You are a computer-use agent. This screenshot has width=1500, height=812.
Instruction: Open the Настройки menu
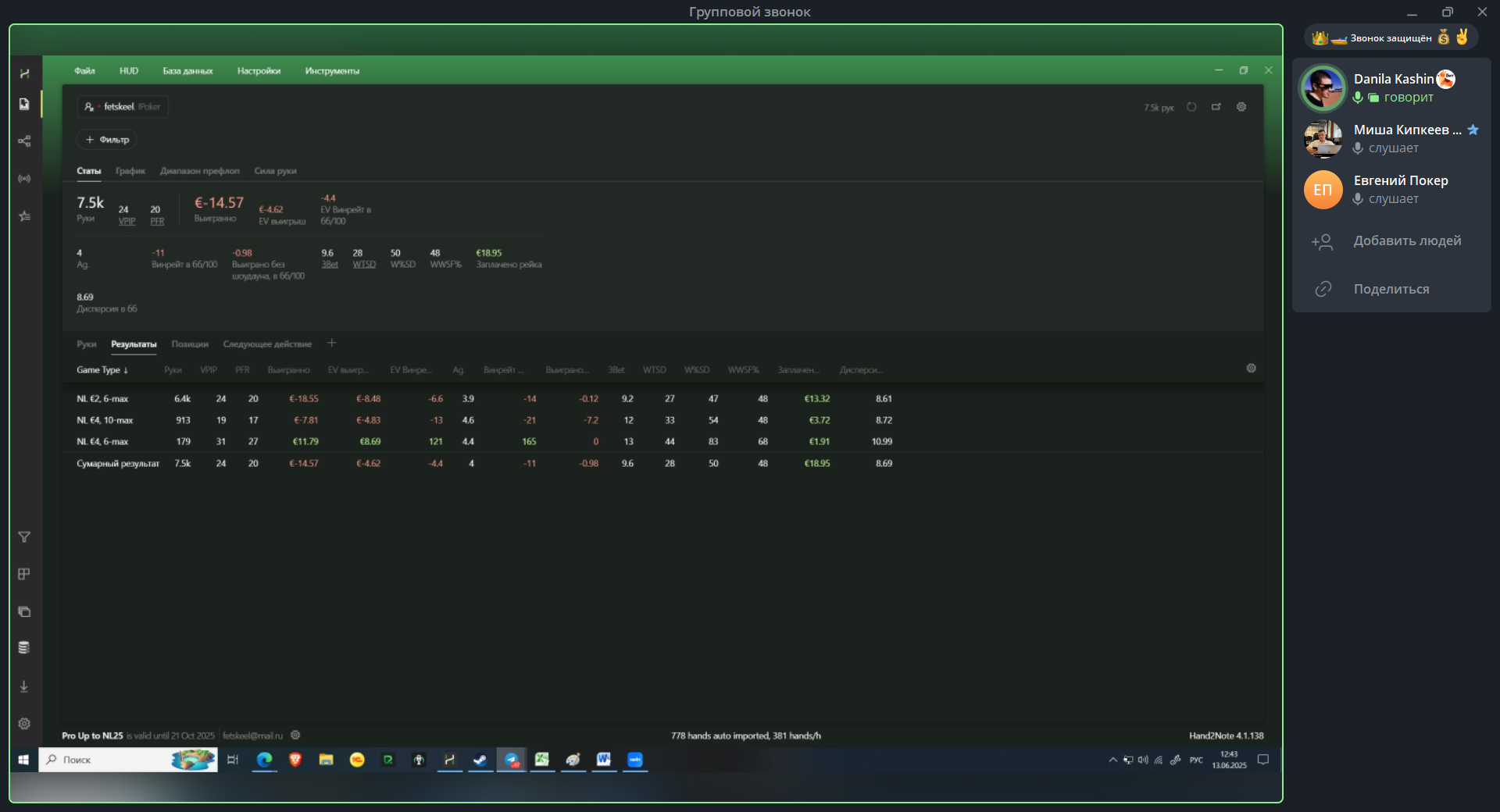click(259, 71)
